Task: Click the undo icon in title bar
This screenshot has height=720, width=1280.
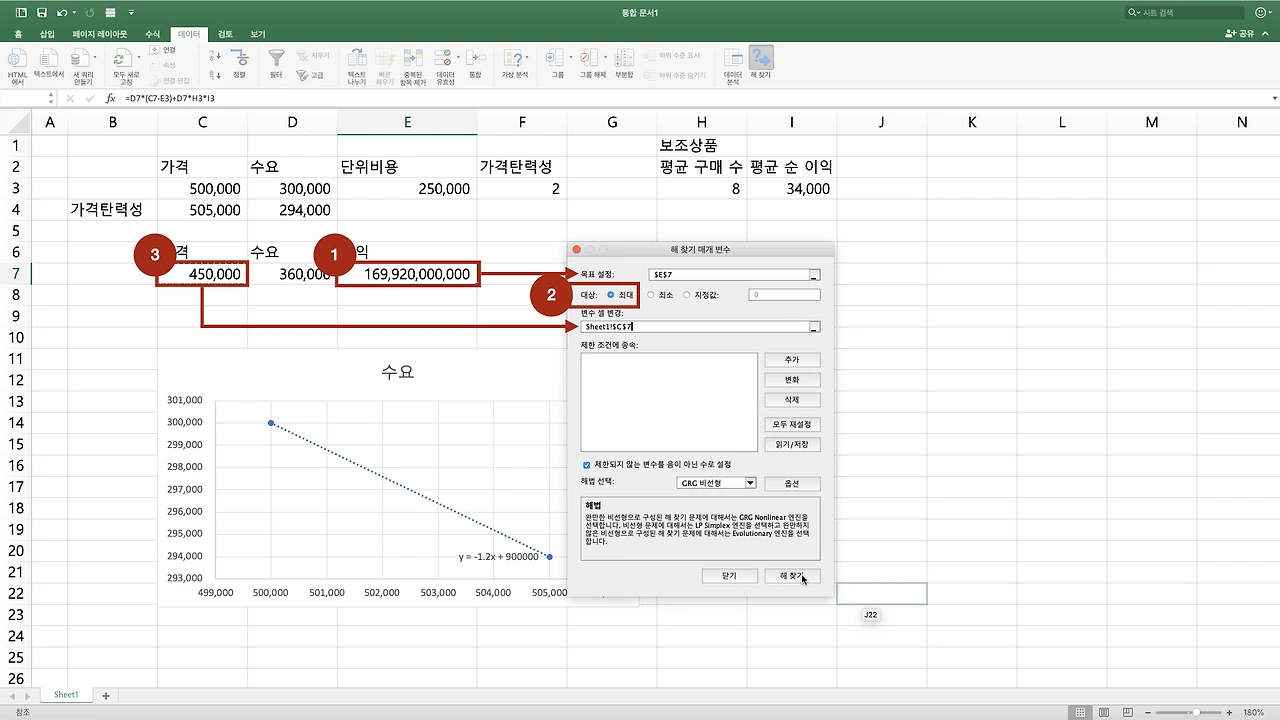Action: 62,12
